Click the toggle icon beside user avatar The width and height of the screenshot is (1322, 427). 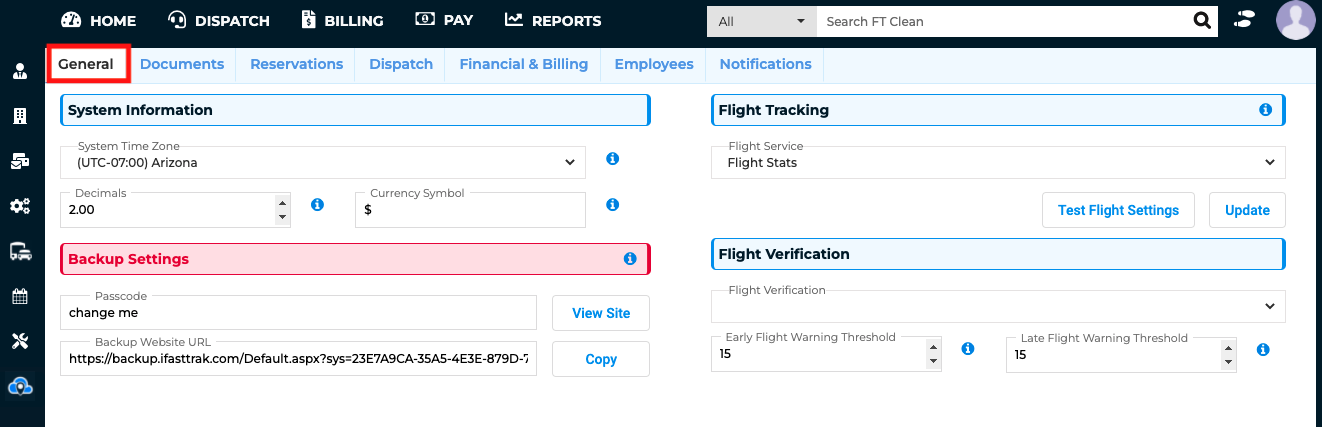[x=1245, y=20]
